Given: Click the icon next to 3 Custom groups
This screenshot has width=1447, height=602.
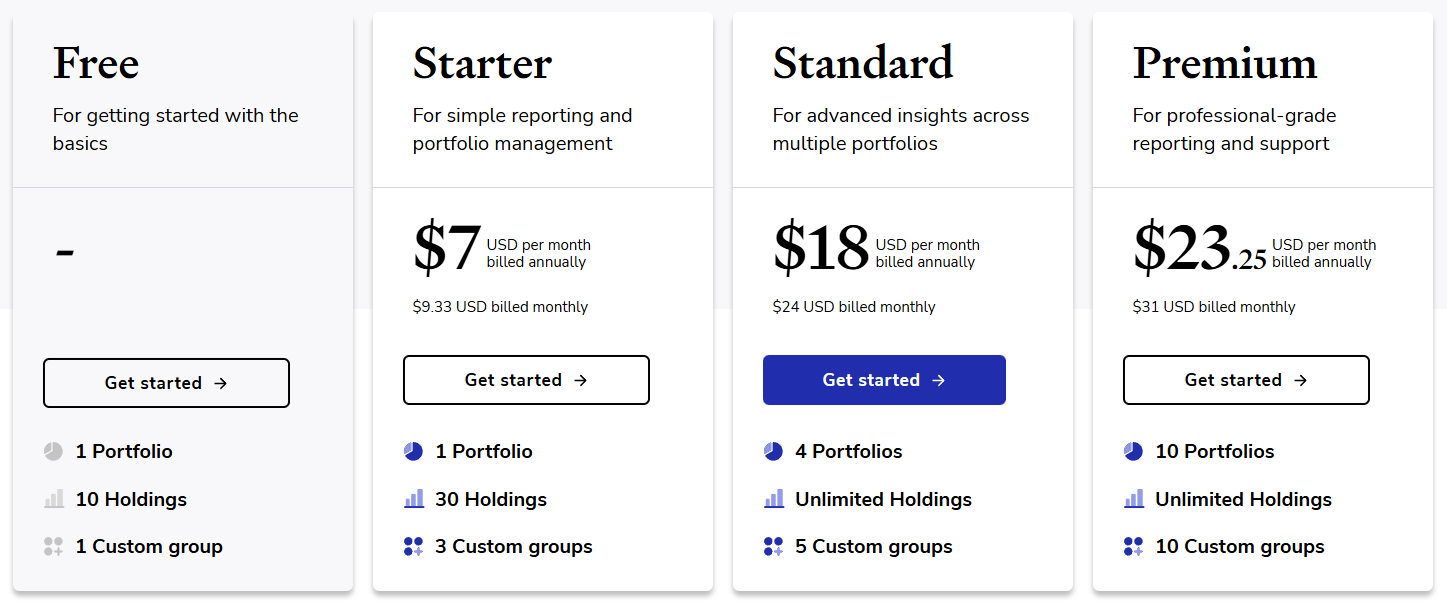Looking at the screenshot, I should [x=414, y=546].
